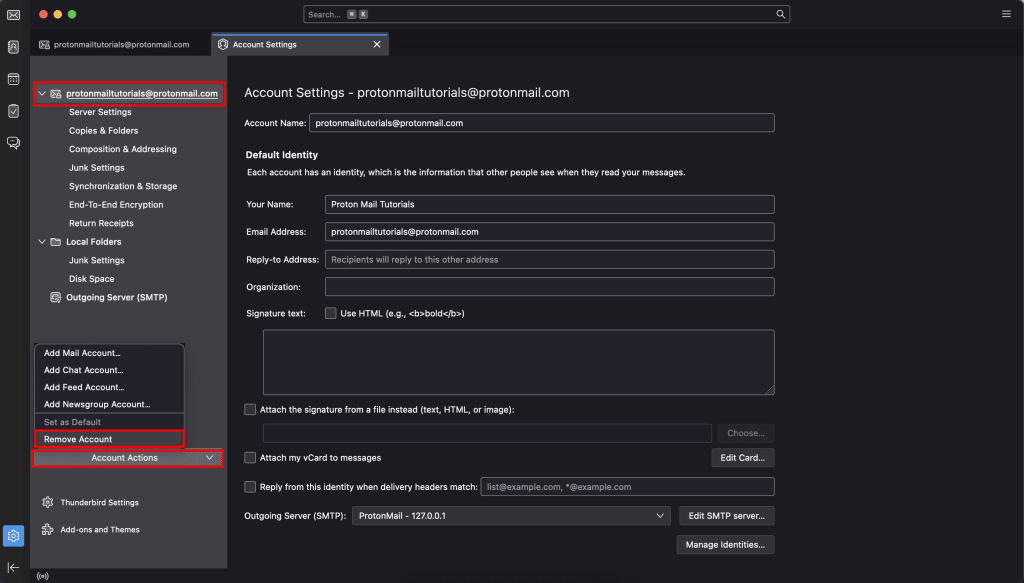1024x583 pixels.
Task: Close the Account Settings tab
Action: (x=377, y=44)
